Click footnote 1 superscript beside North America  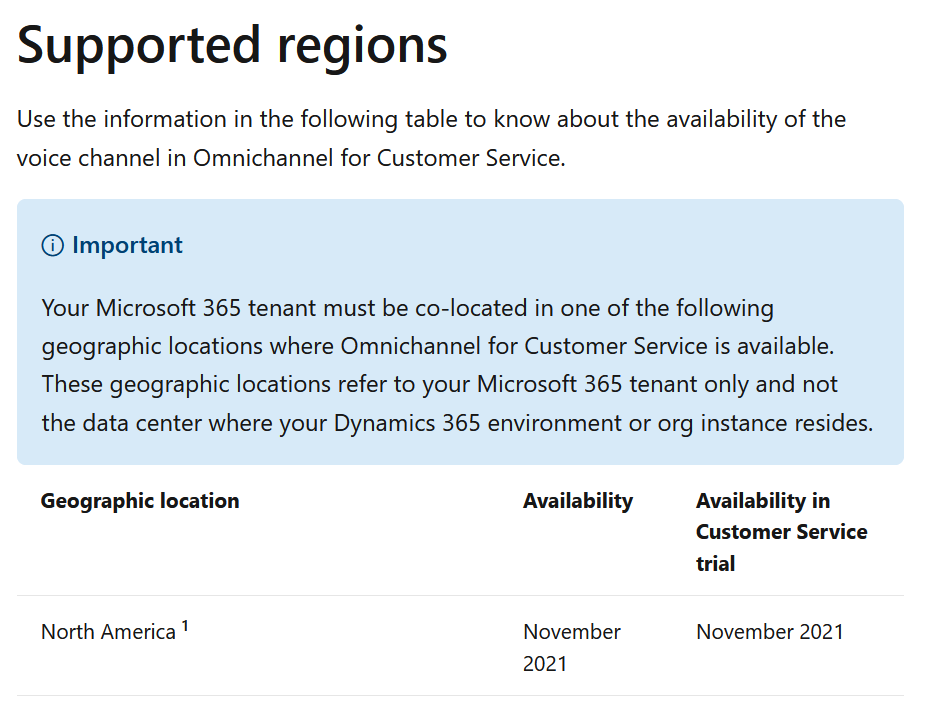[x=185, y=626]
